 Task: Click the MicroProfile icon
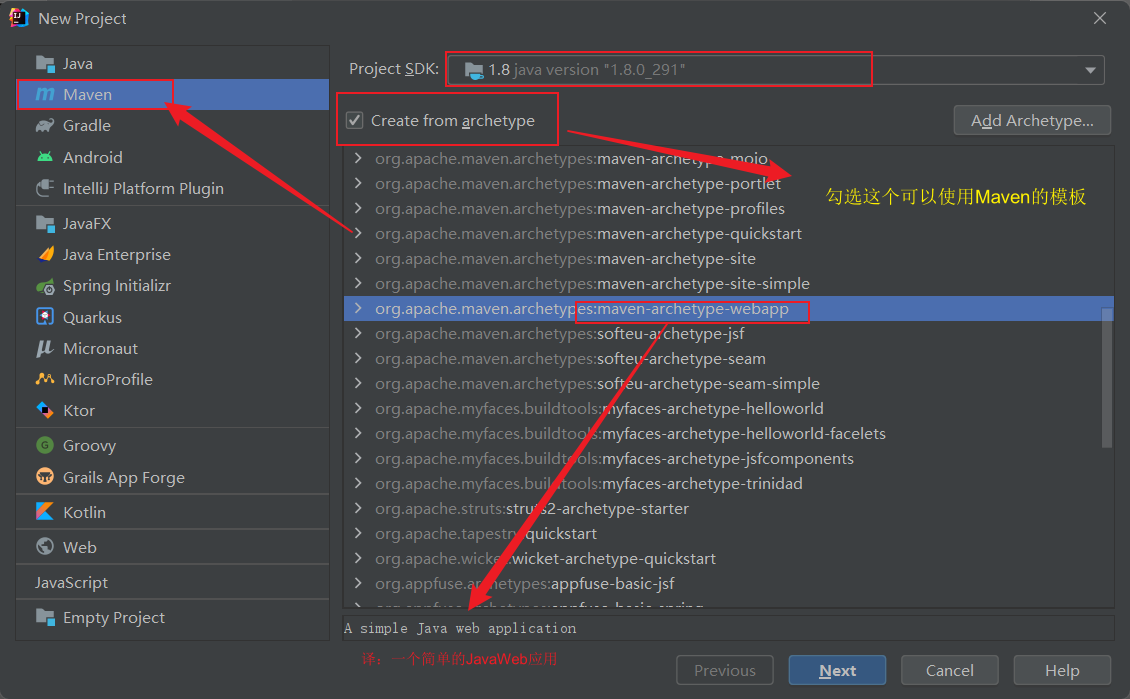45,379
